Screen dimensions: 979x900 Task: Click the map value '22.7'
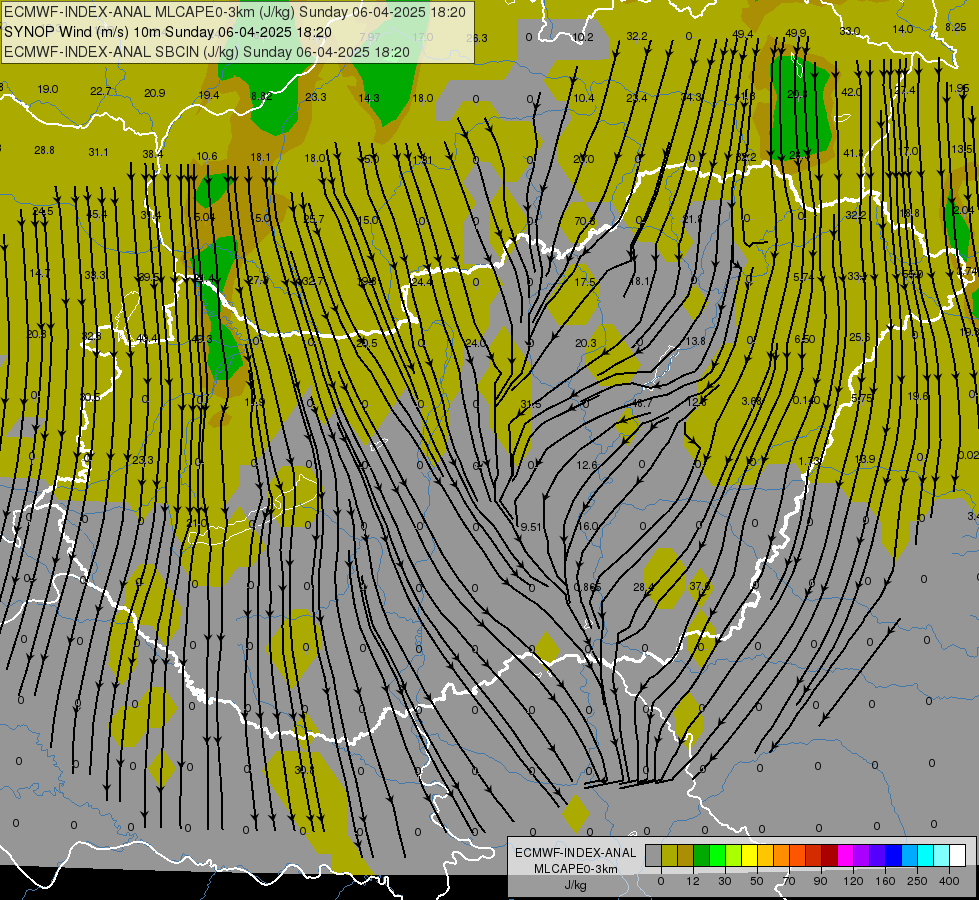click(100, 91)
